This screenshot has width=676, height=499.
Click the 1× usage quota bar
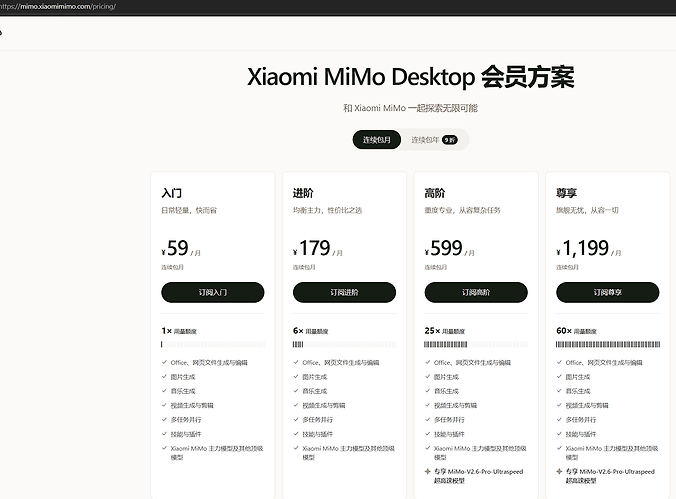(x=213, y=344)
